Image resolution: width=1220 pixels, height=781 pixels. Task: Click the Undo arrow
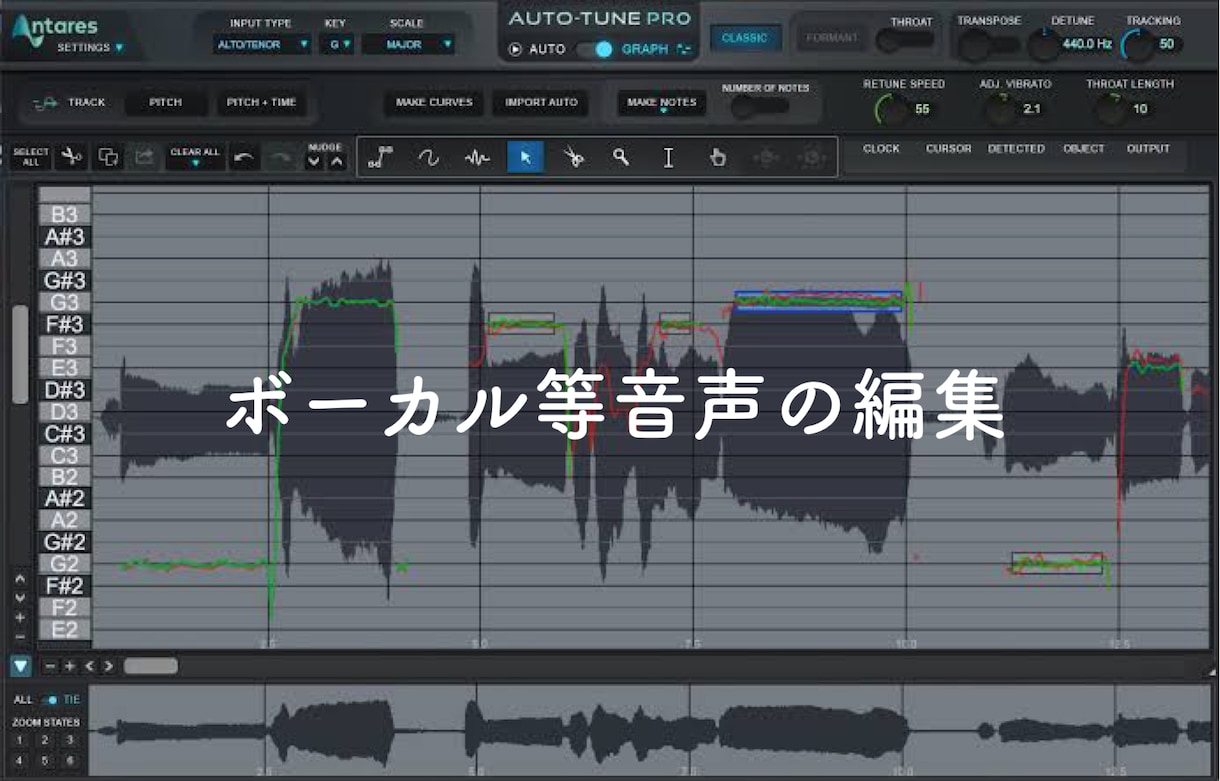click(244, 157)
